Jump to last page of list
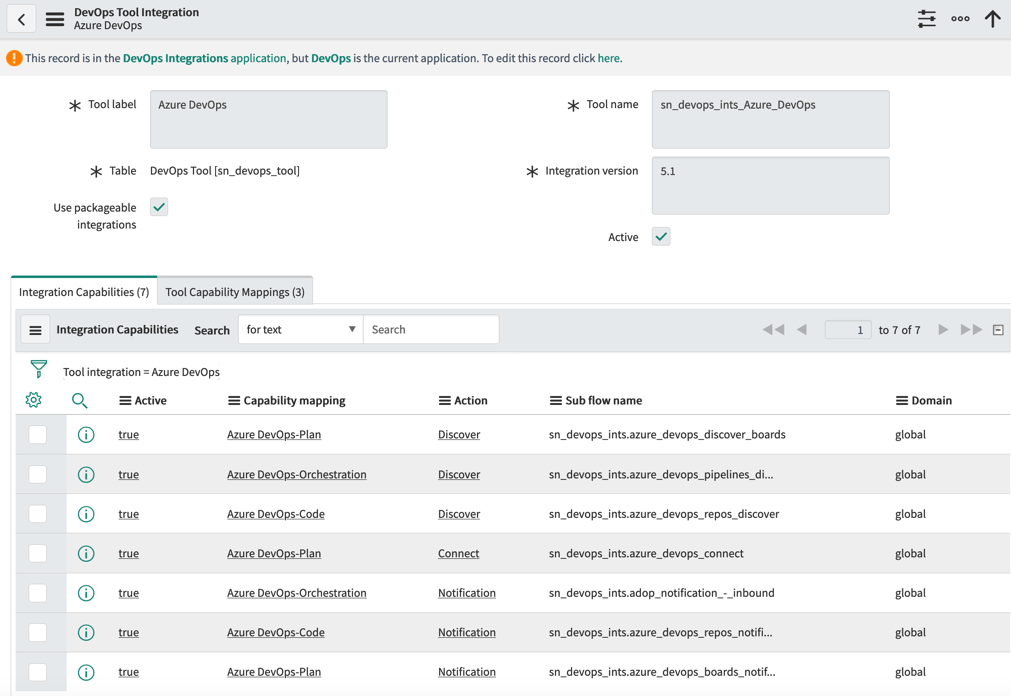This screenshot has height=696, width=1011. click(971, 330)
